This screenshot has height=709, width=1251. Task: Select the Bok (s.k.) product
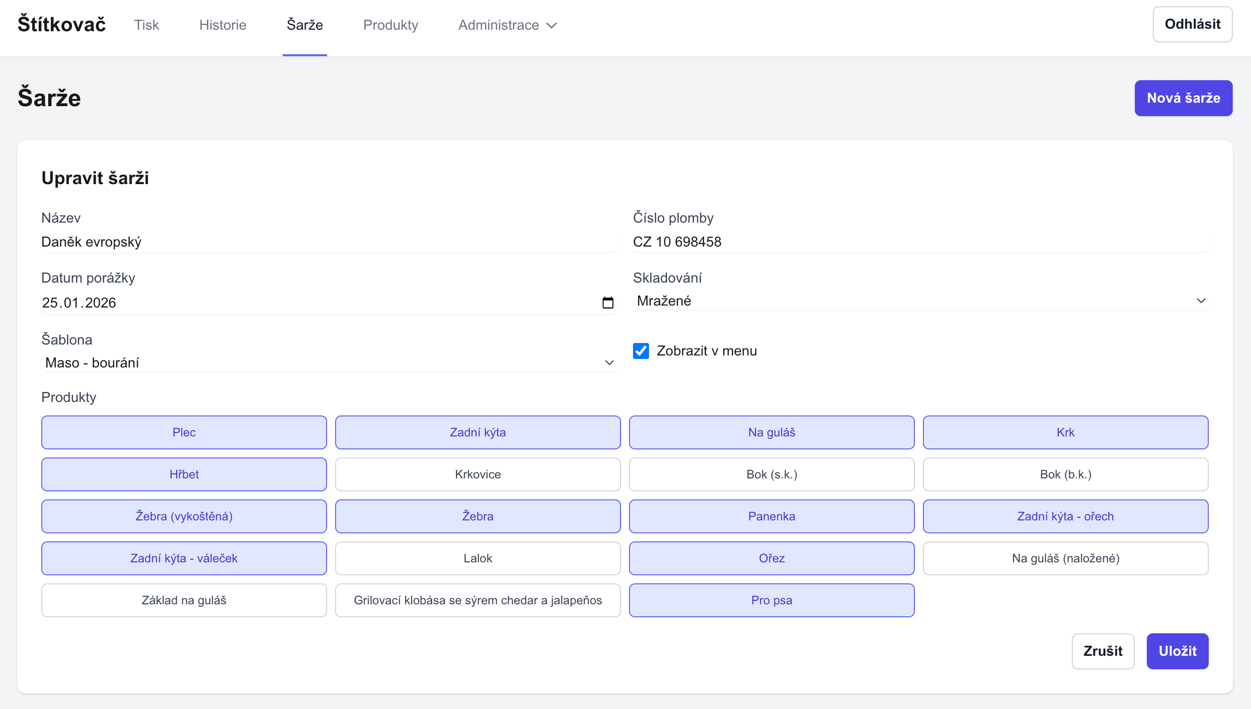[771, 475]
